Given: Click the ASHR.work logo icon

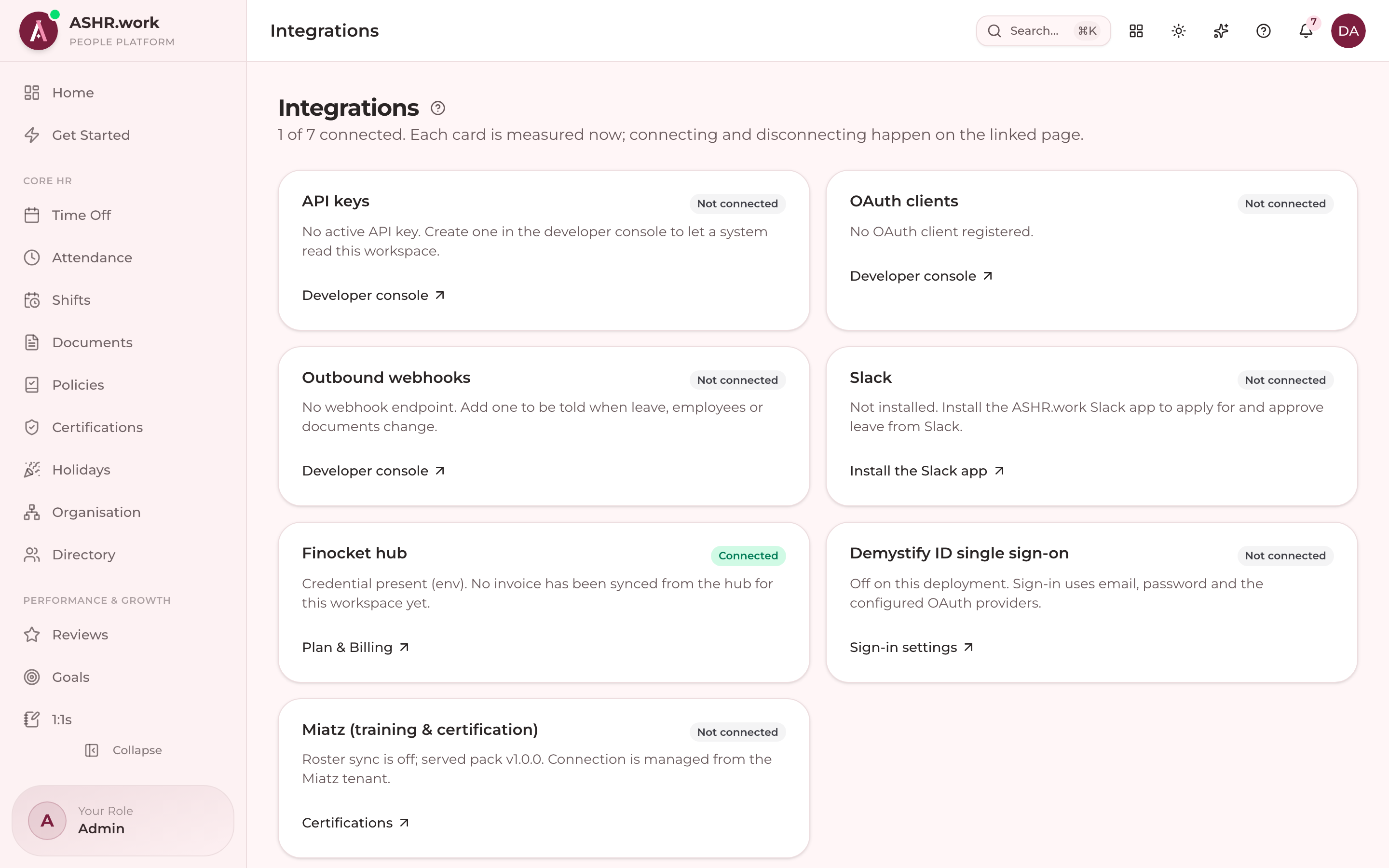Looking at the screenshot, I should [39, 30].
